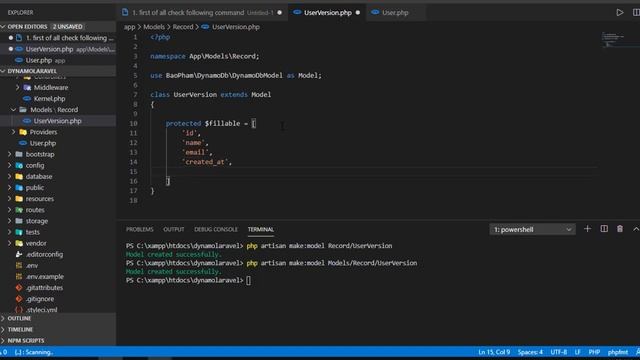This screenshot has width=640, height=360.
Task: Open the .gitignore file
Action: pyautogui.click(x=40, y=299)
